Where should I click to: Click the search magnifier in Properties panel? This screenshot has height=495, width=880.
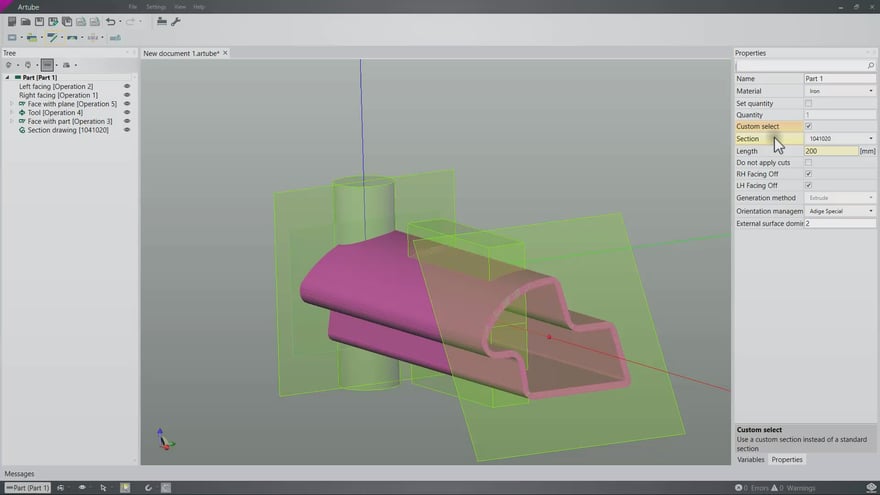click(x=871, y=66)
